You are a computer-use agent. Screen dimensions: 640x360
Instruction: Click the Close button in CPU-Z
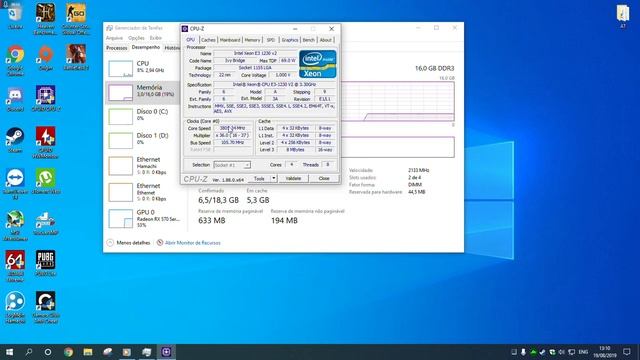(x=324, y=178)
